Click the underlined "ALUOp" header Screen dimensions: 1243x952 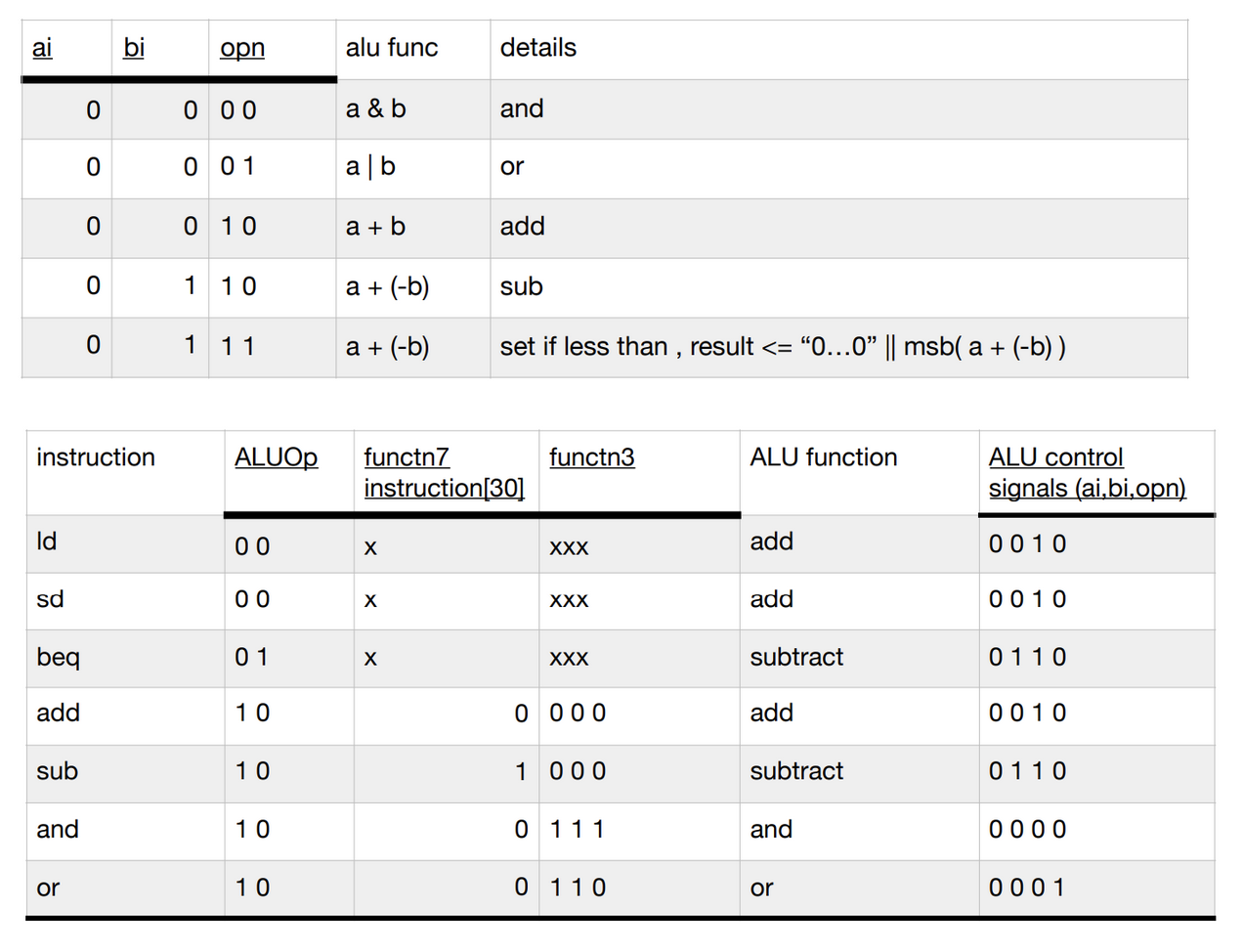276,457
